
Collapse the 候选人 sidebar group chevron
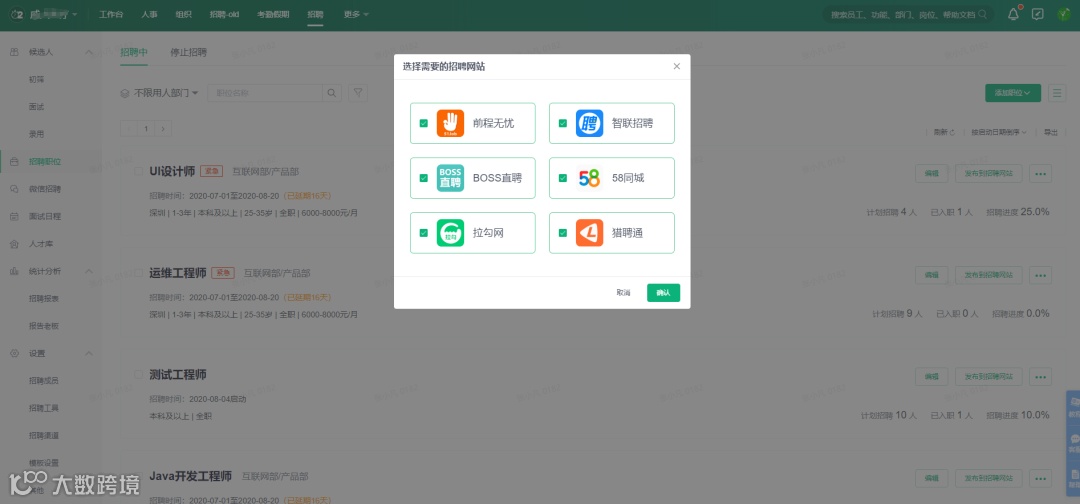pyautogui.click(x=88, y=52)
